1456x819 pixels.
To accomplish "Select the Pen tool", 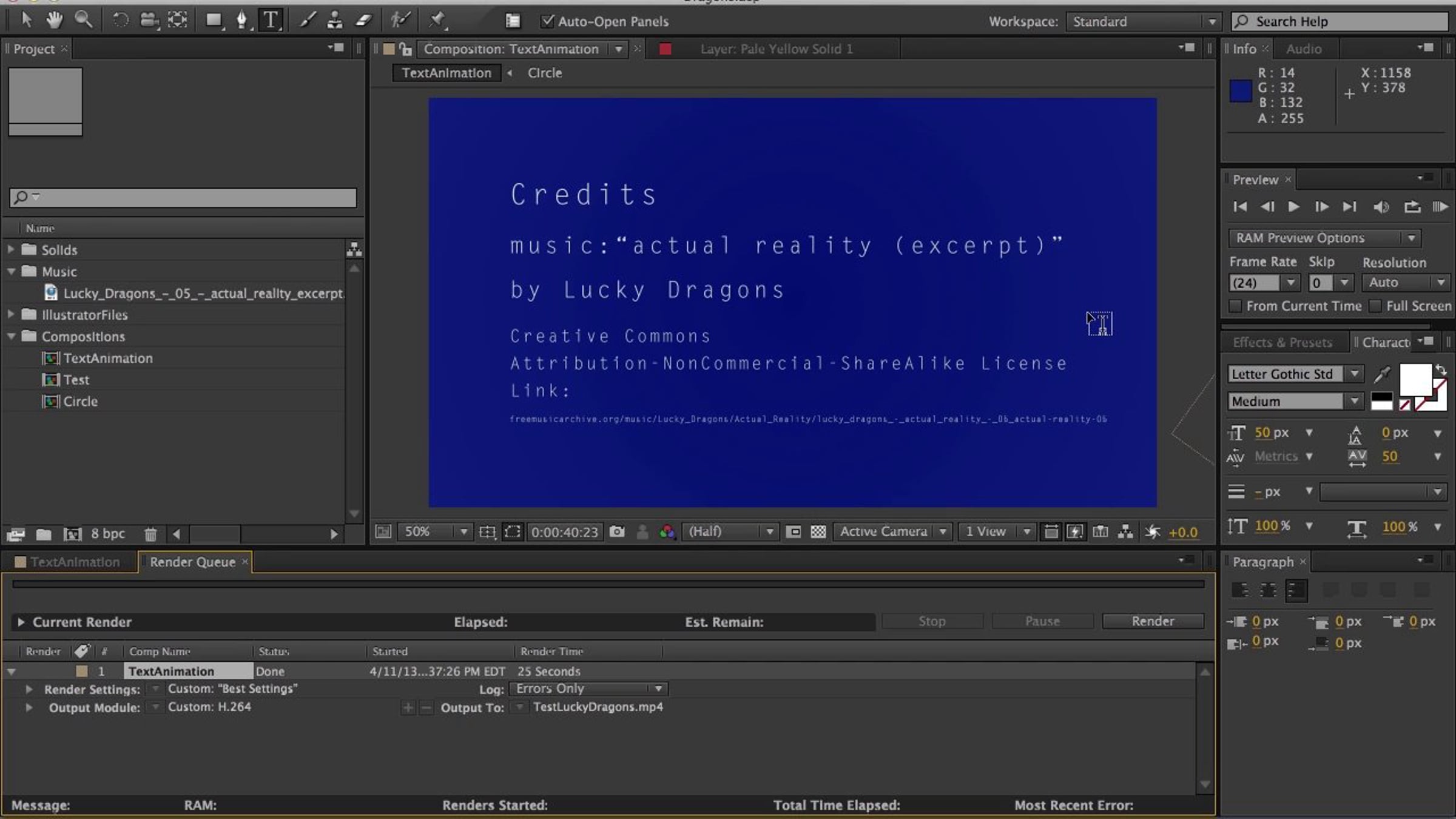I will pos(241,21).
